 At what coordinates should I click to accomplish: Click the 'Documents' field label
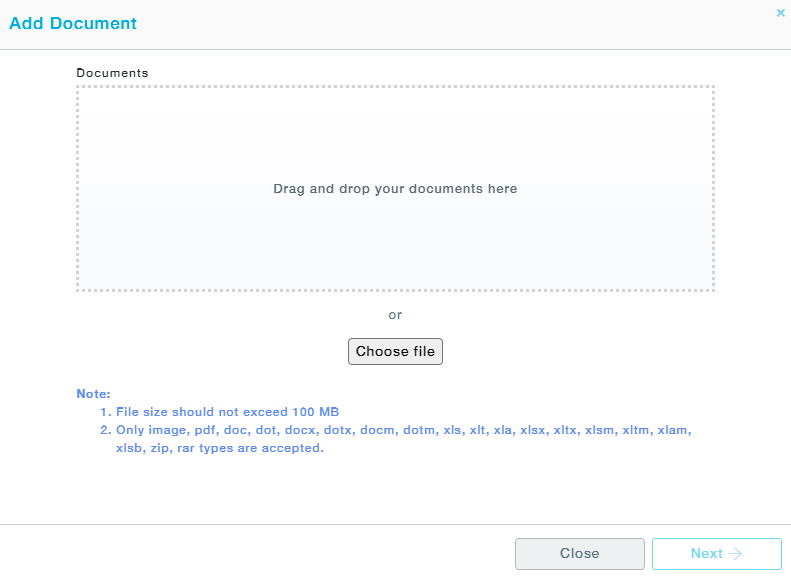112,73
